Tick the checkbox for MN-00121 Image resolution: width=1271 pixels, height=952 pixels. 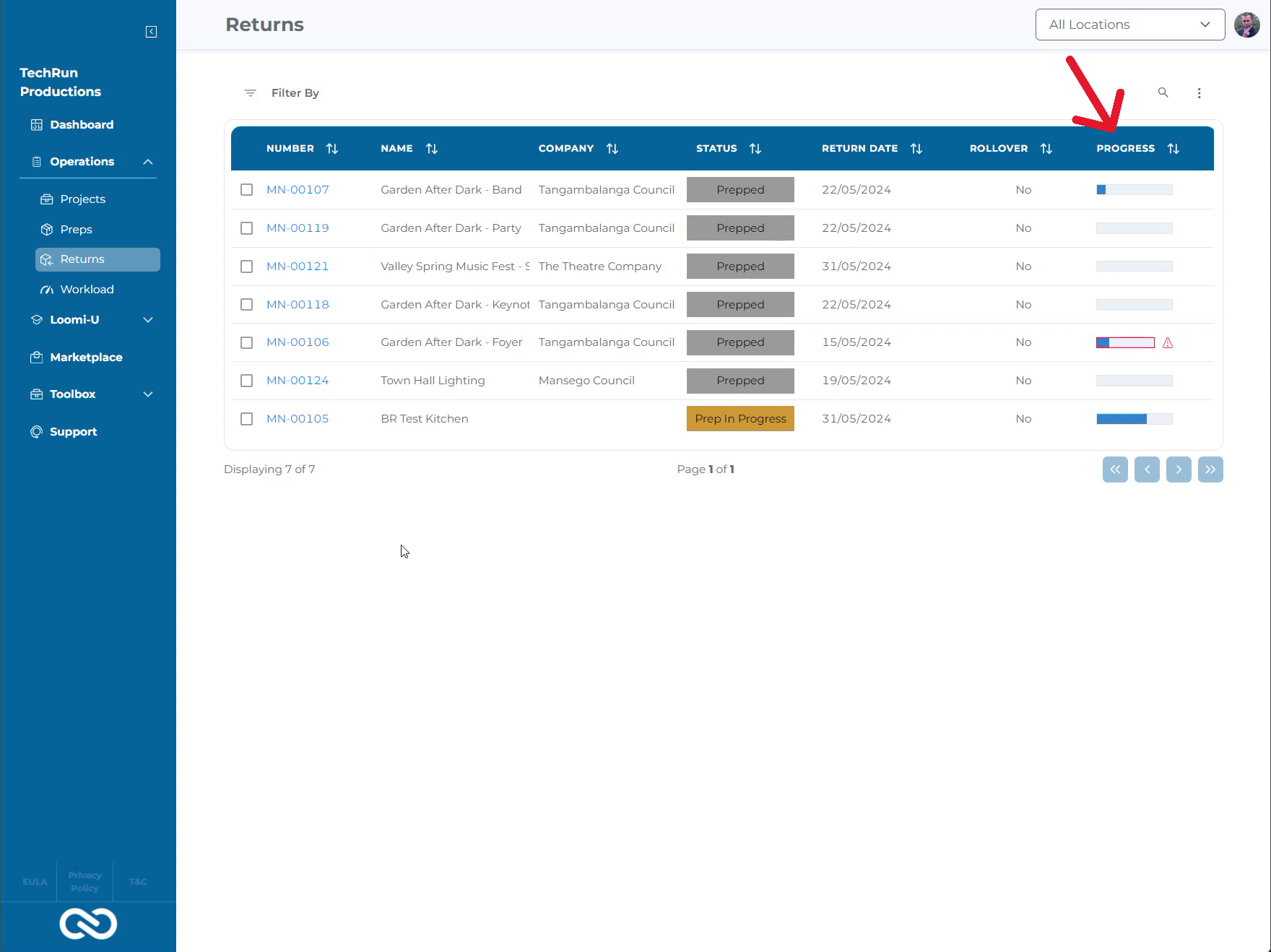coord(247,267)
